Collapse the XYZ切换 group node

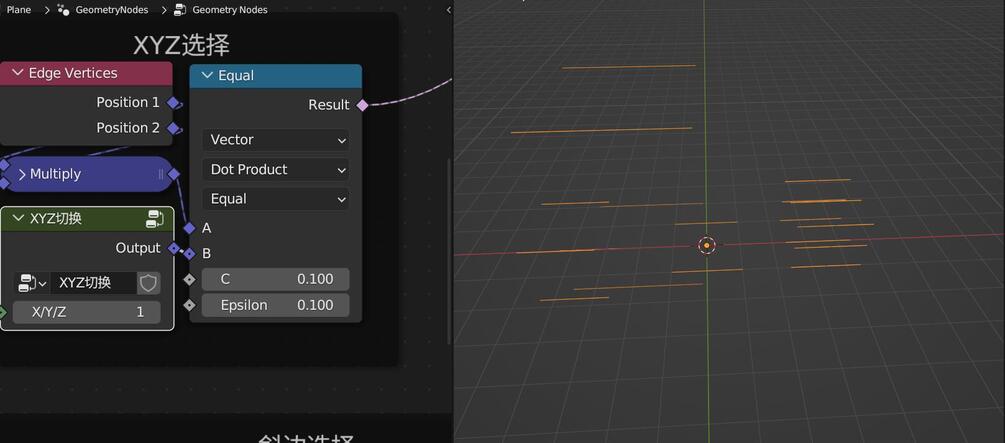18,219
